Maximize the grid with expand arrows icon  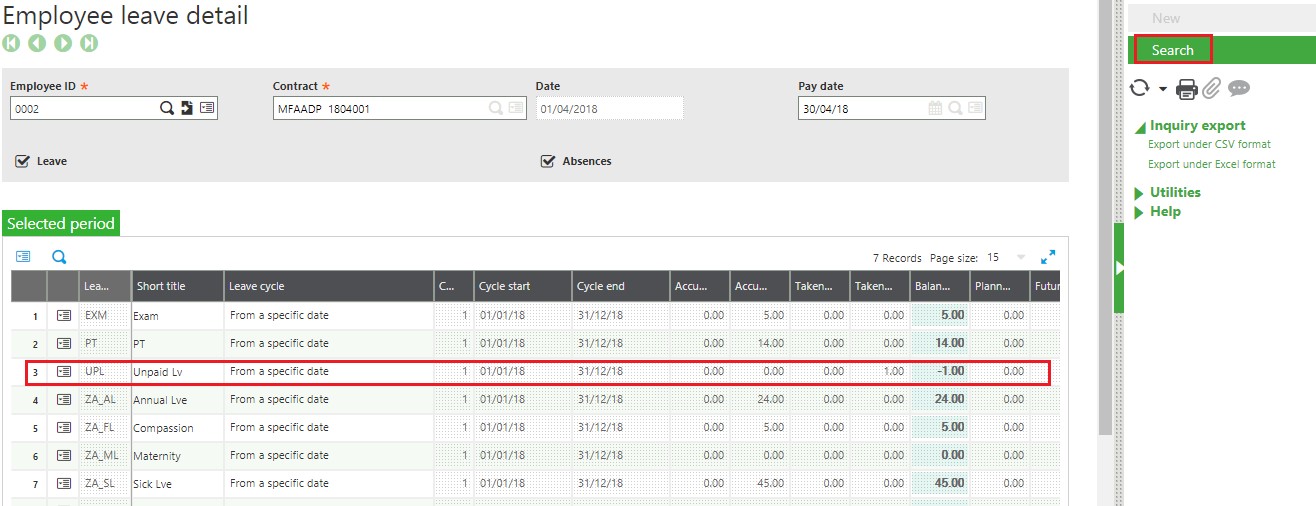[x=1048, y=257]
